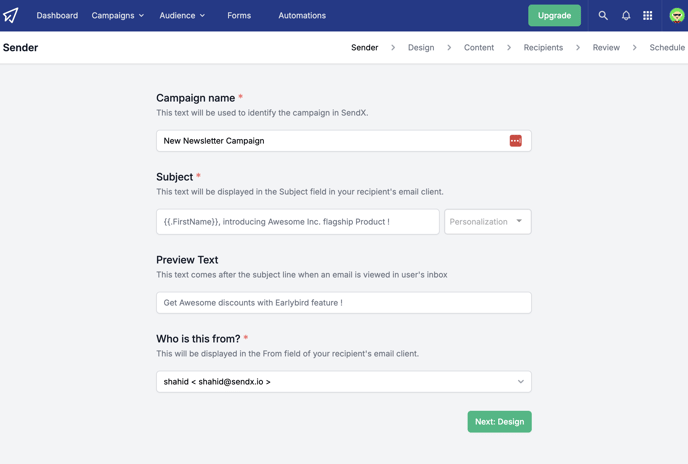Open the Personalization dropdown
This screenshot has height=464, width=688.
(487, 222)
